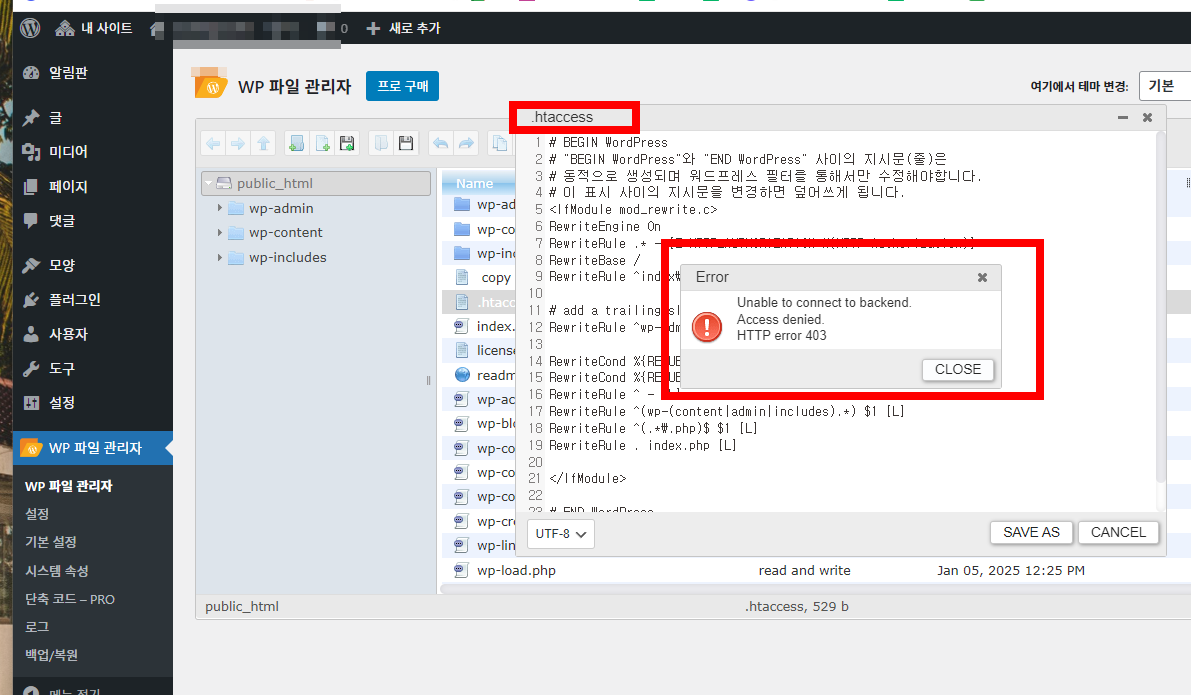Screen dimensions: 1191x695
Task: Click line 19 RewriteRule index.php text
Action: click(643, 445)
